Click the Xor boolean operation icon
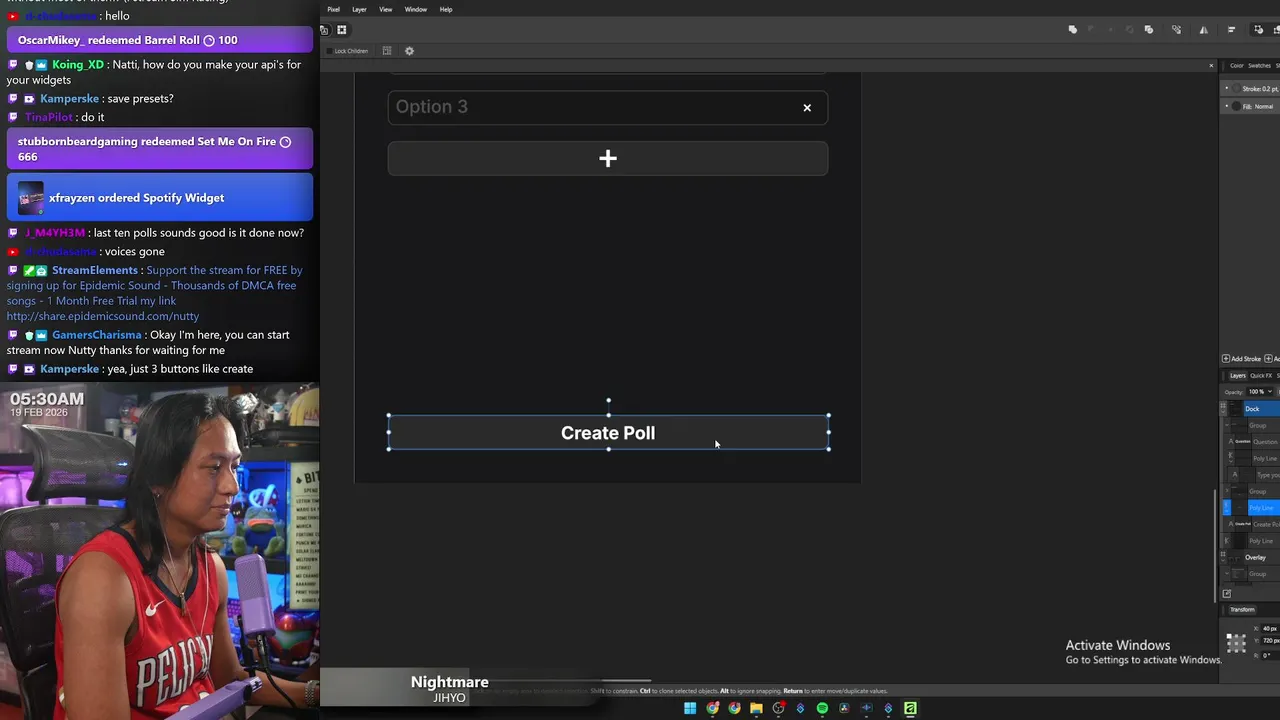This screenshot has height=720, width=1280. point(1129,30)
